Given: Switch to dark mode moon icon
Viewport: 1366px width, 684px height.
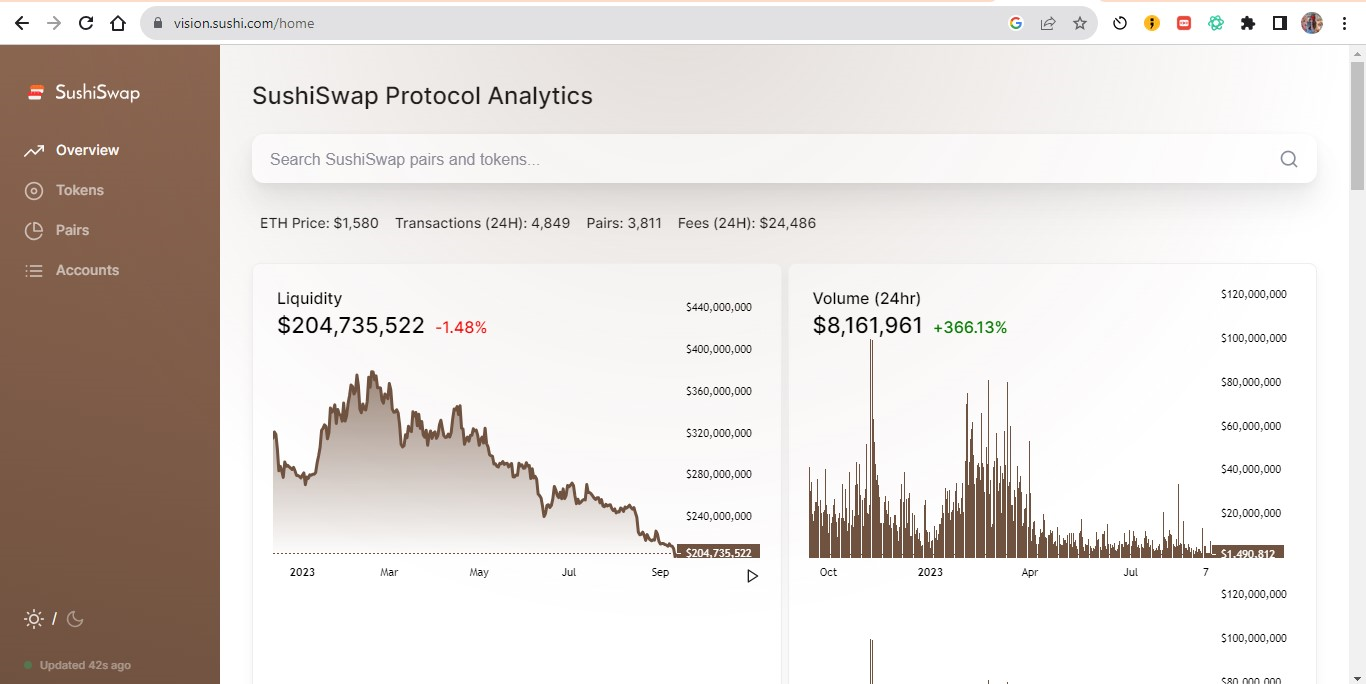Looking at the screenshot, I should coord(75,619).
